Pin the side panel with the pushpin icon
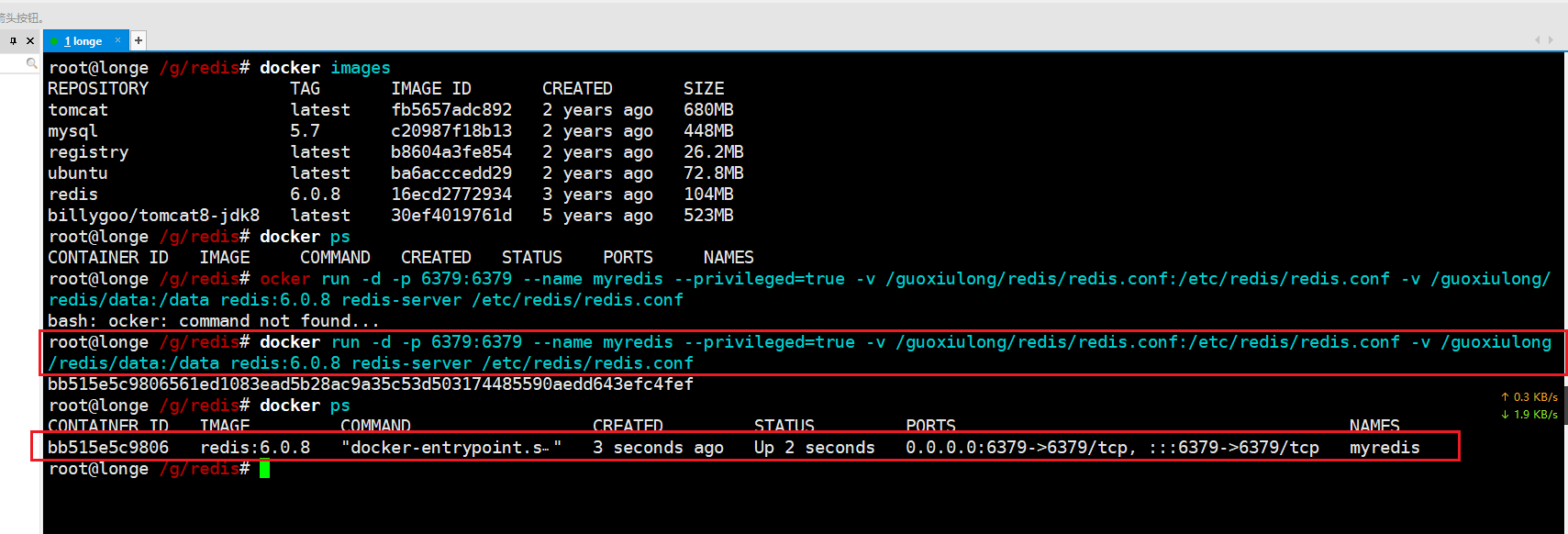The height and width of the screenshot is (534, 1568). (x=13, y=40)
